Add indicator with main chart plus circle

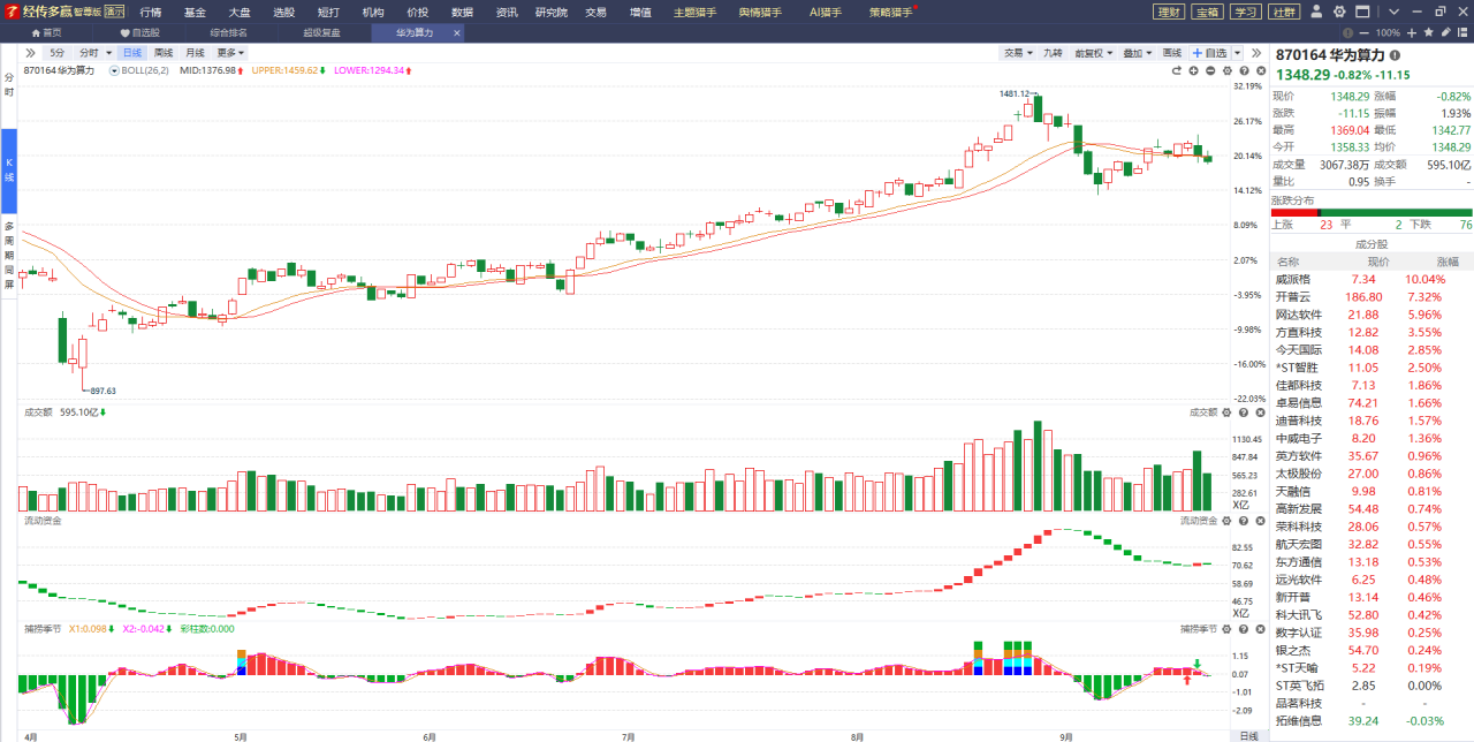click(1193, 71)
